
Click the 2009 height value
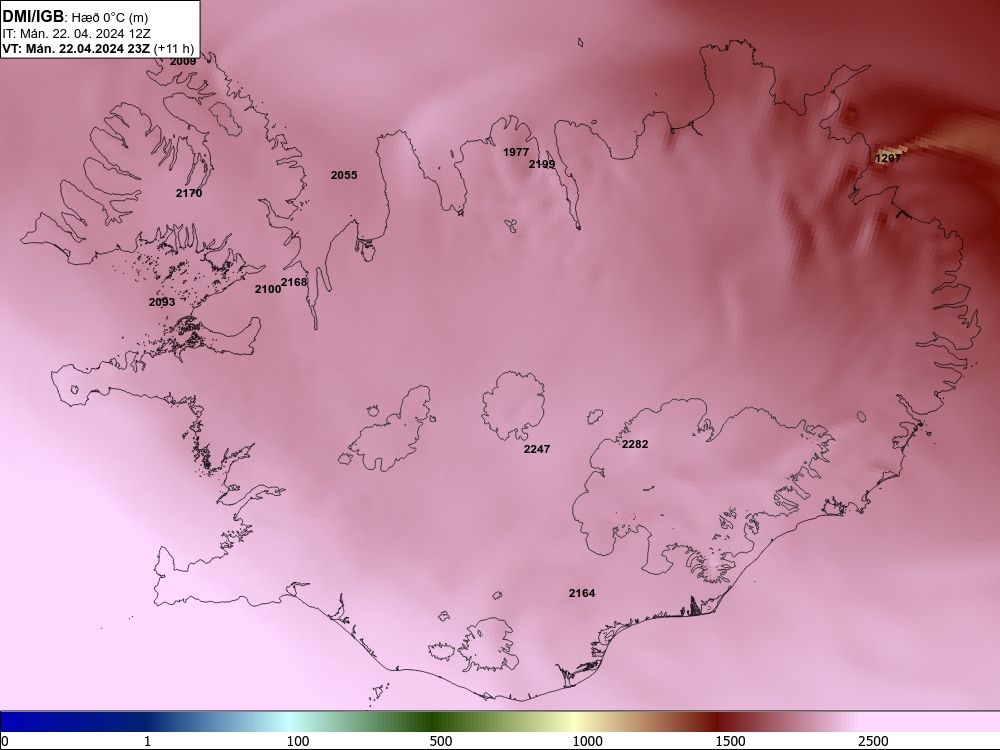(183, 61)
